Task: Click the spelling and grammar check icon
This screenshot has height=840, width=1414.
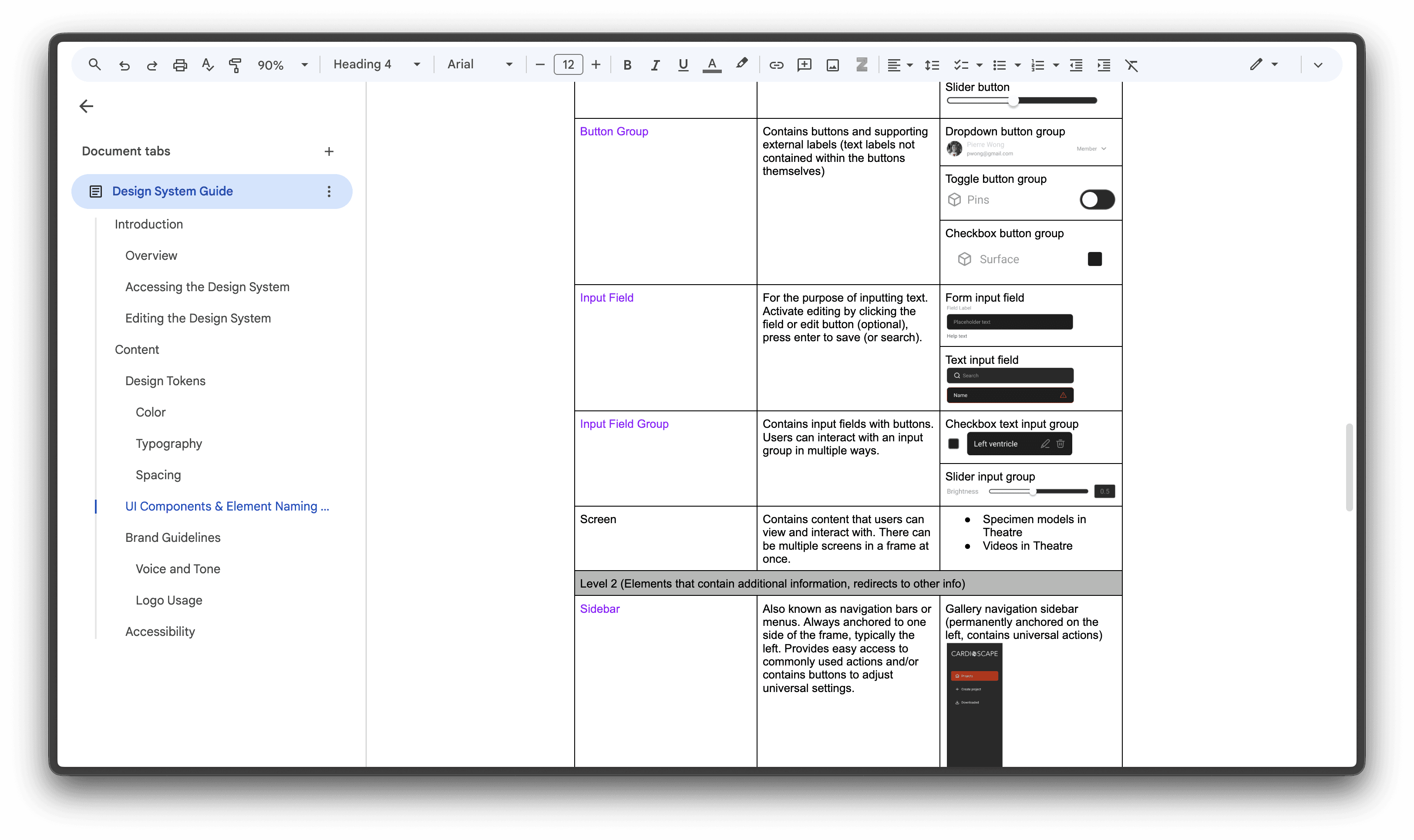Action: click(x=208, y=65)
